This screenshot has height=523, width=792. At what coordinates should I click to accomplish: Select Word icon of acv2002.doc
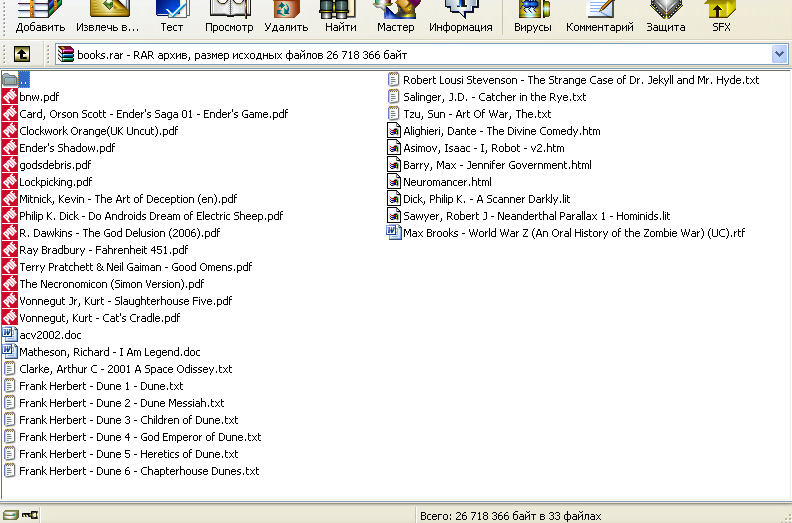[x=10, y=335]
